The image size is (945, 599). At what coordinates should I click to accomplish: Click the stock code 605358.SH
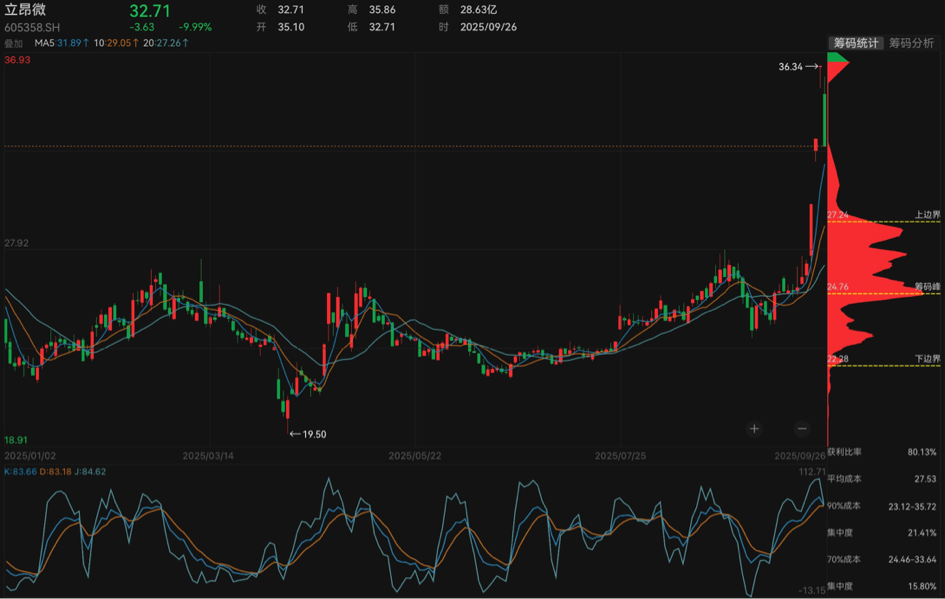(32, 28)
